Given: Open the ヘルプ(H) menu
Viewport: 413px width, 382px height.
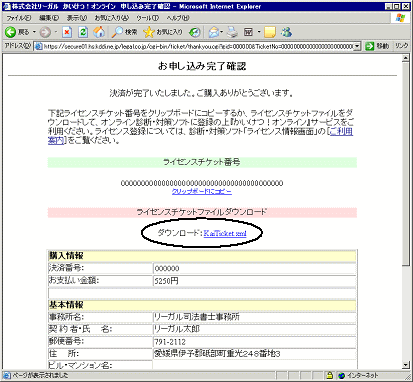Looking at the screenshot, I should (178, 18).
